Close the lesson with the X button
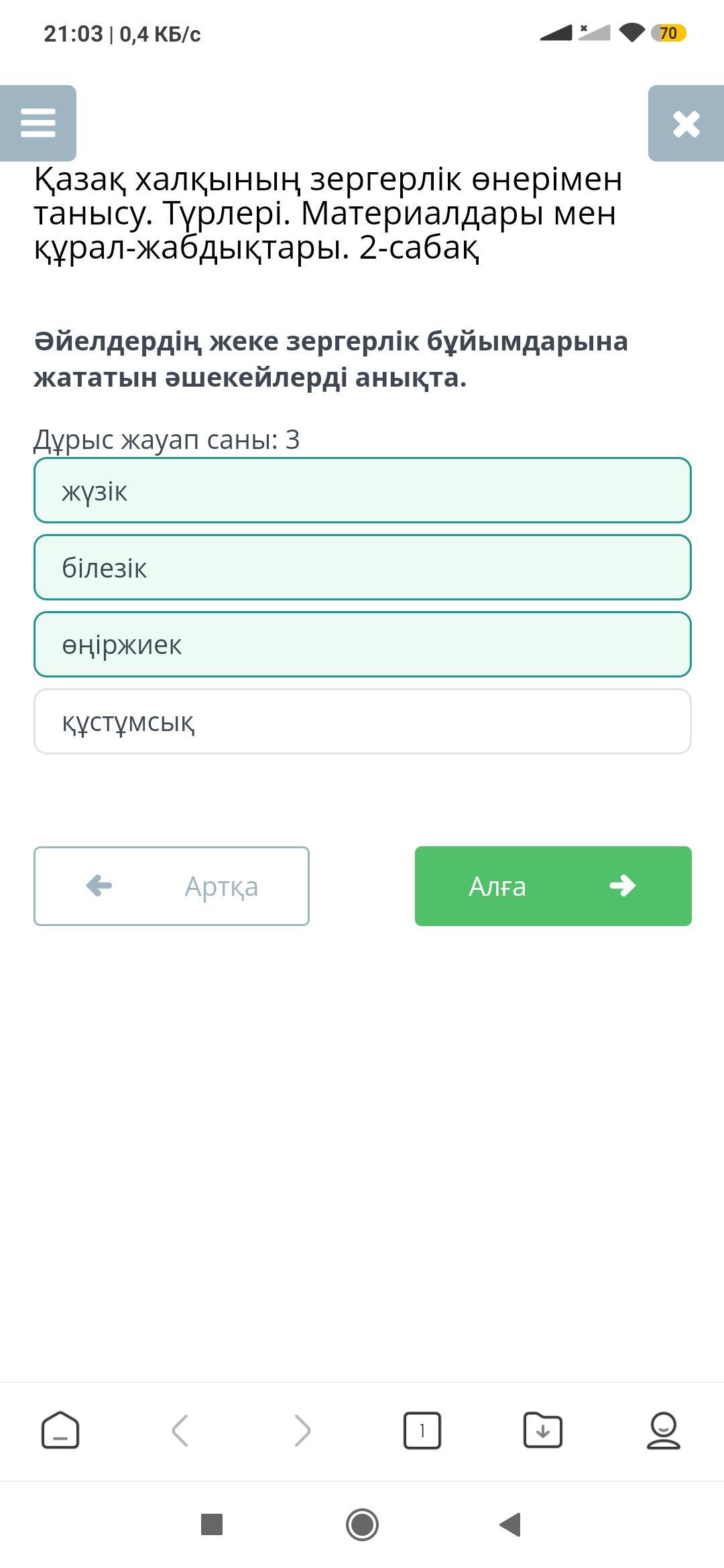 [686, 123]
